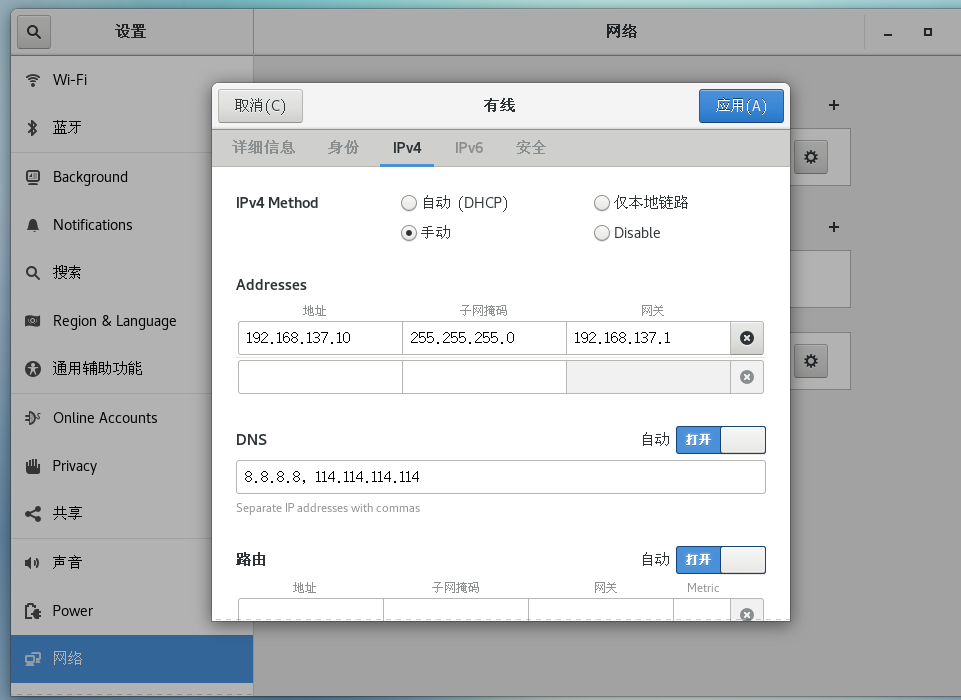
Task: Click the address field 192.168.137.10
Action: (320, 338)
